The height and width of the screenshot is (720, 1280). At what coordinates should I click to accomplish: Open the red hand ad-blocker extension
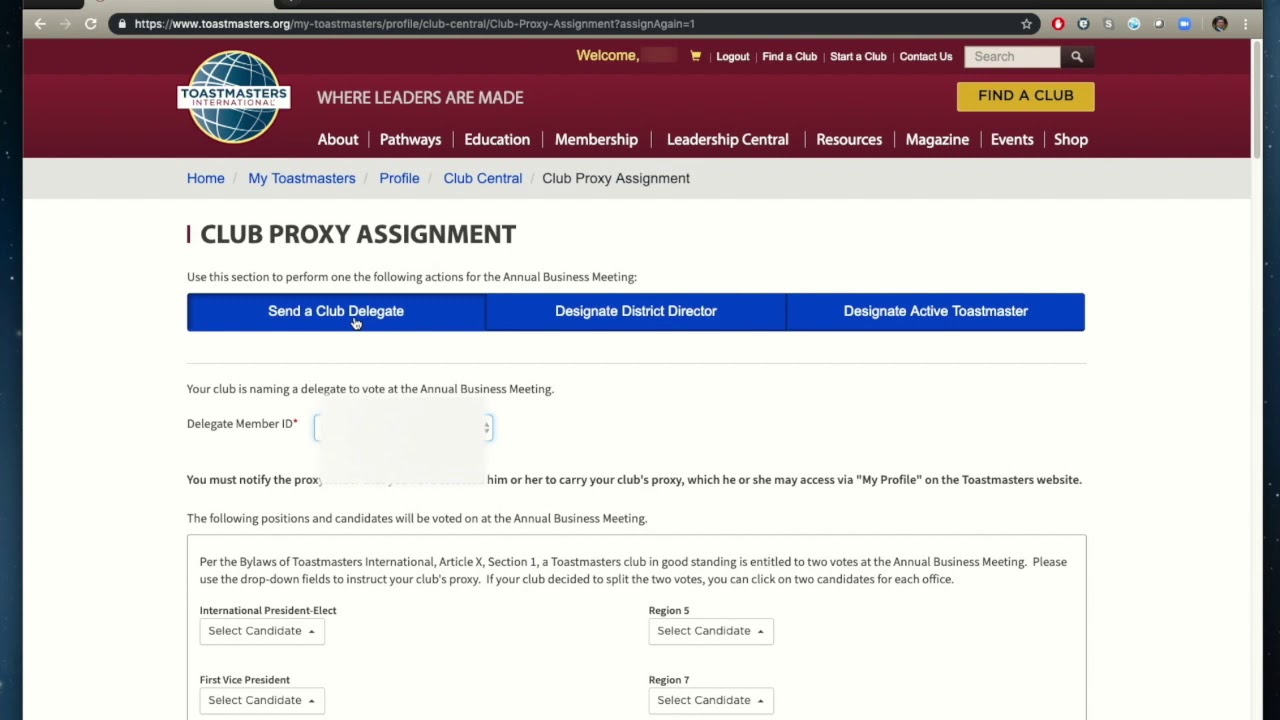1058,24
